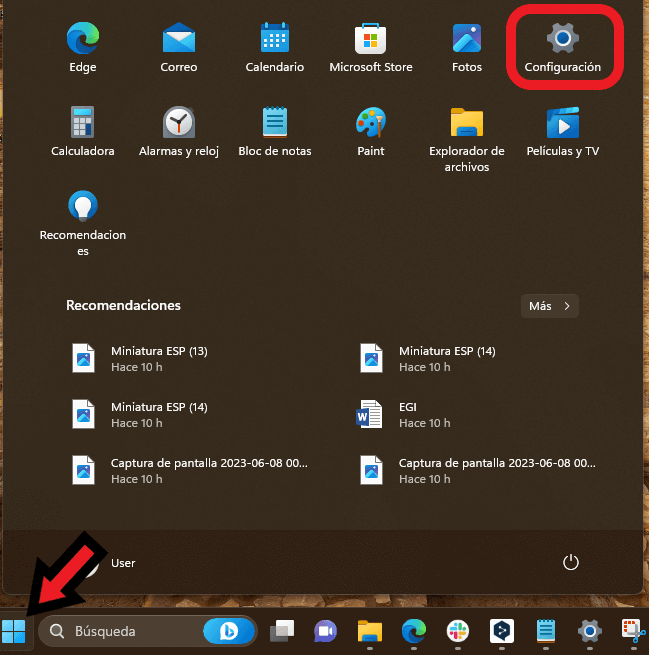Open the Fotos app
This screenshot has width=649, height=655.
point(466,48)
